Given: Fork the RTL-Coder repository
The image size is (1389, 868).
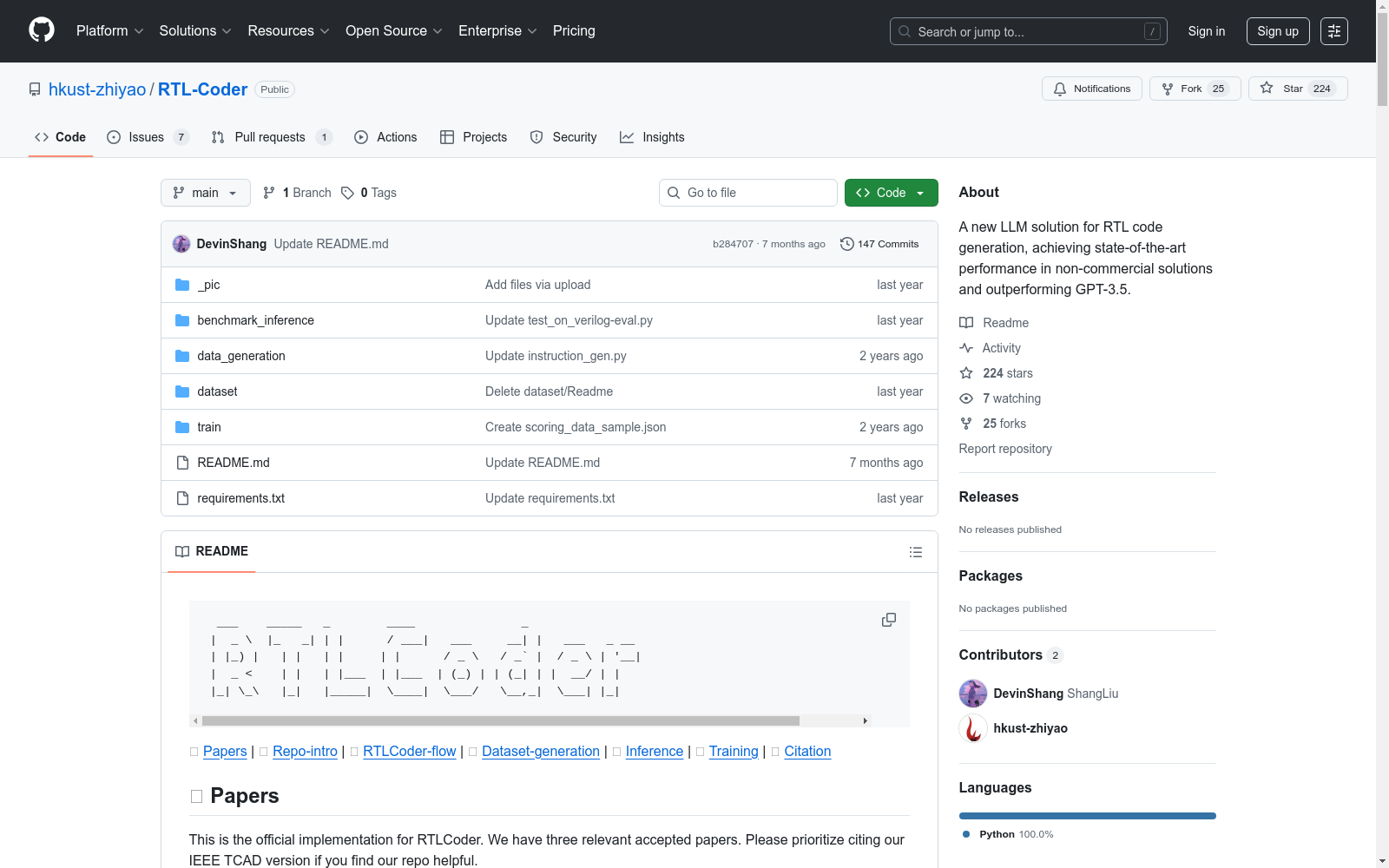Looking at the screenshot, I should tap(1195, 89).
